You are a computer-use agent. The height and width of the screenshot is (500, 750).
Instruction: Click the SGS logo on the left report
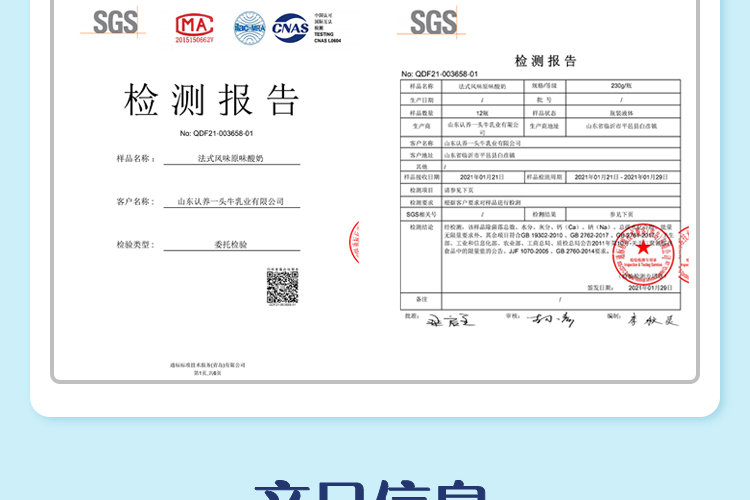[114, 22]
